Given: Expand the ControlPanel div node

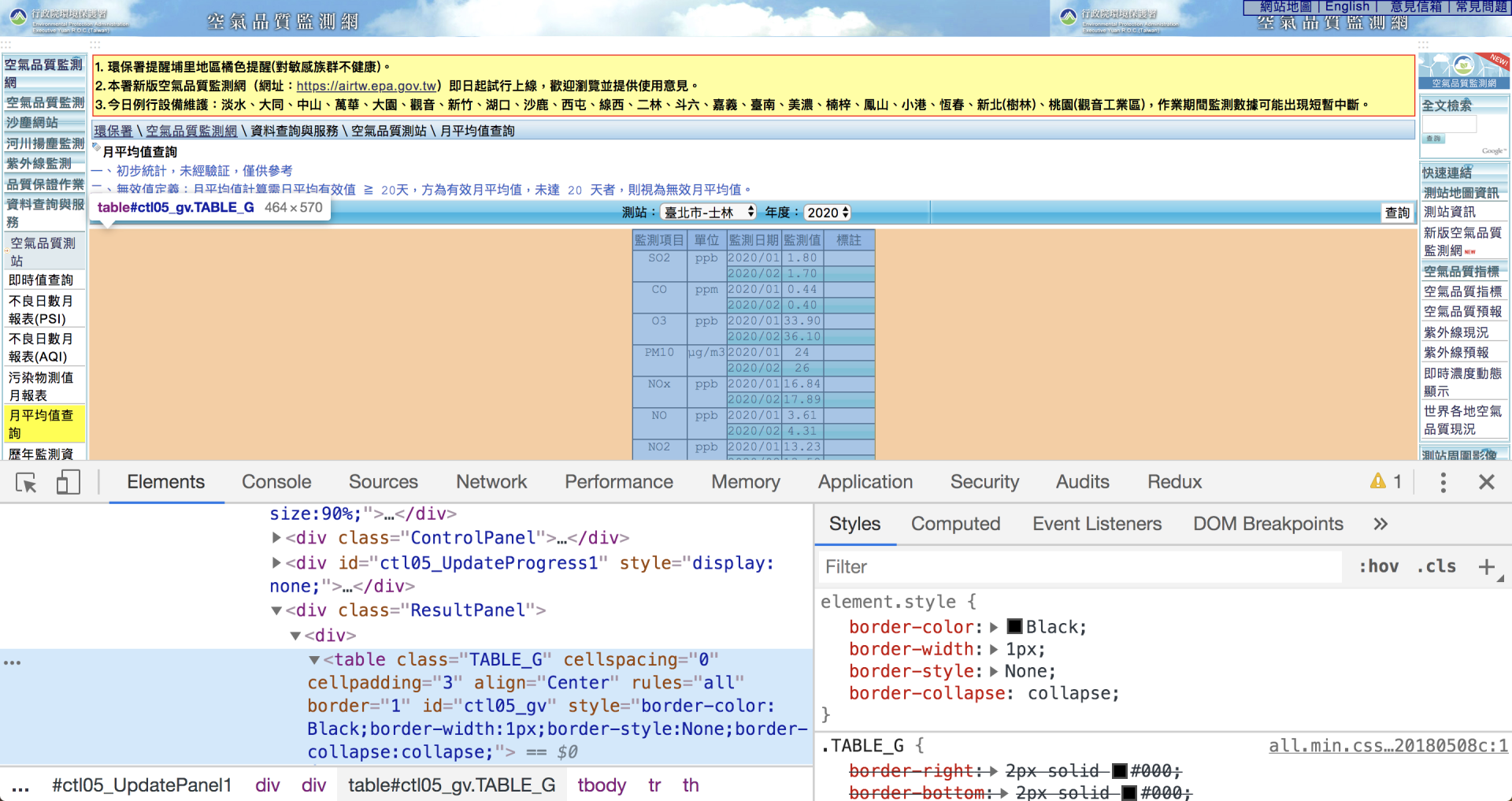Looking at the screenshot, I should click(x=276, y=538).
